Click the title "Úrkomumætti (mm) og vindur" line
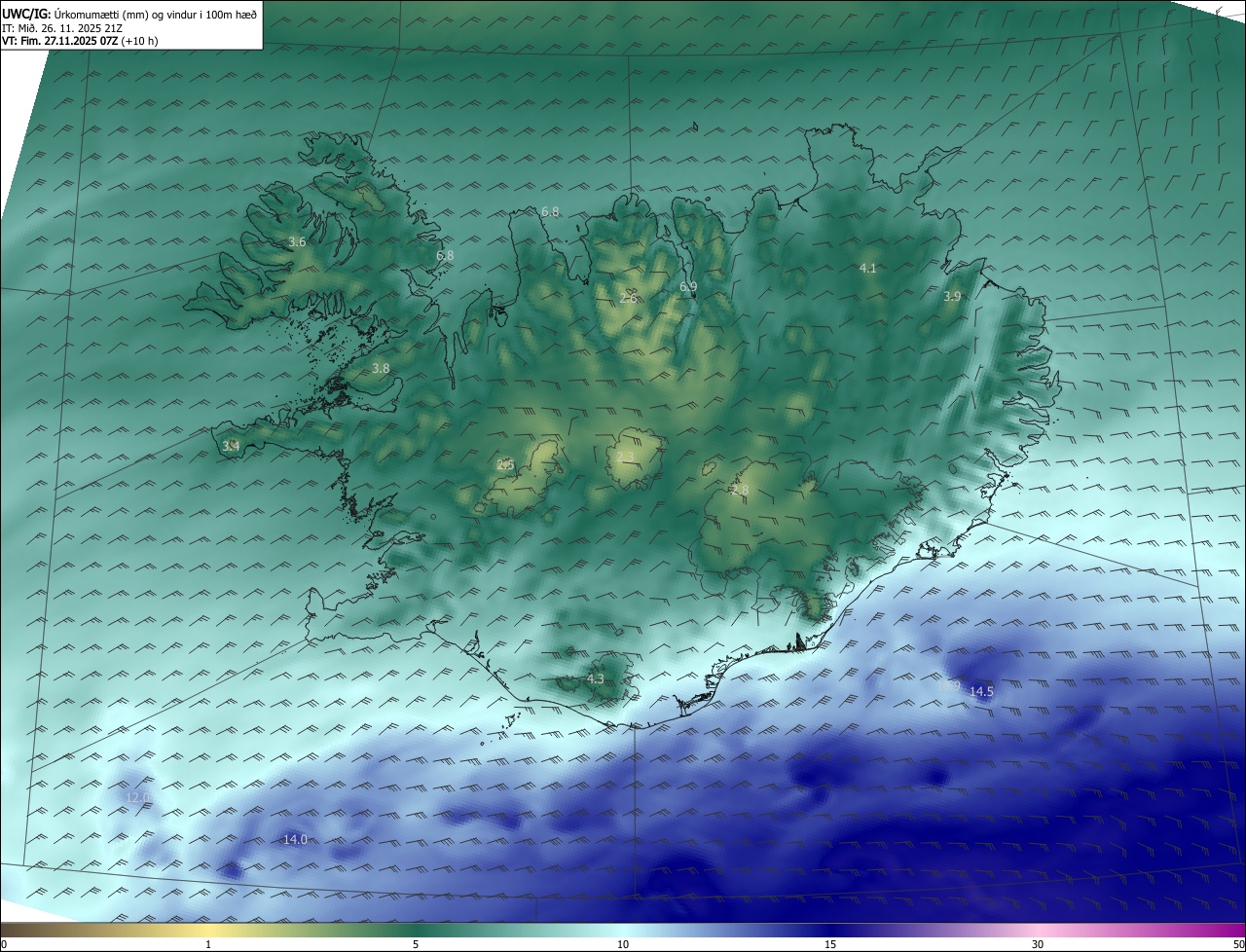Screen dimensions: 1246x952 [129, 14]
